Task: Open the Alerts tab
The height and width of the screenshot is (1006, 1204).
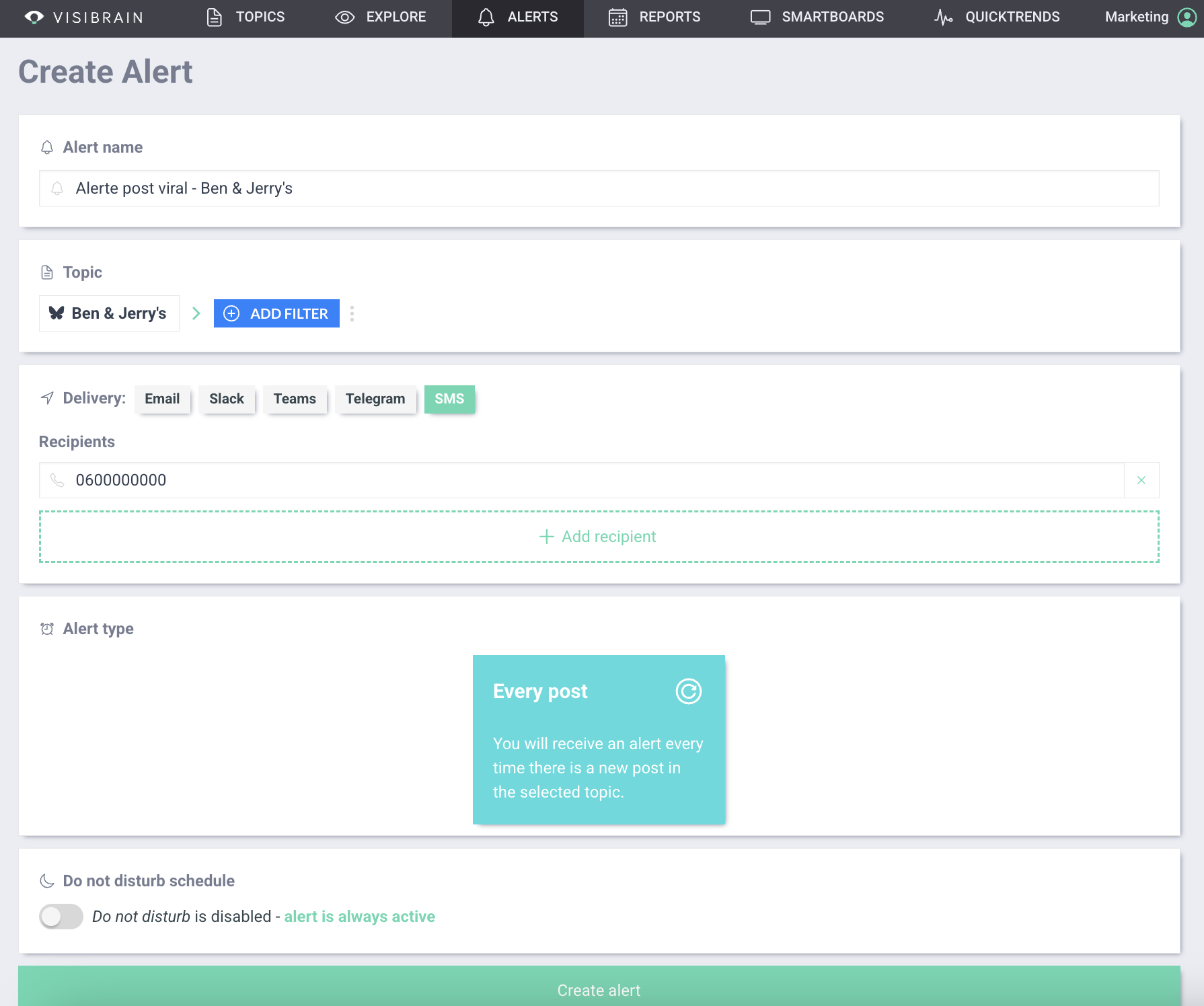Action: 518,17
